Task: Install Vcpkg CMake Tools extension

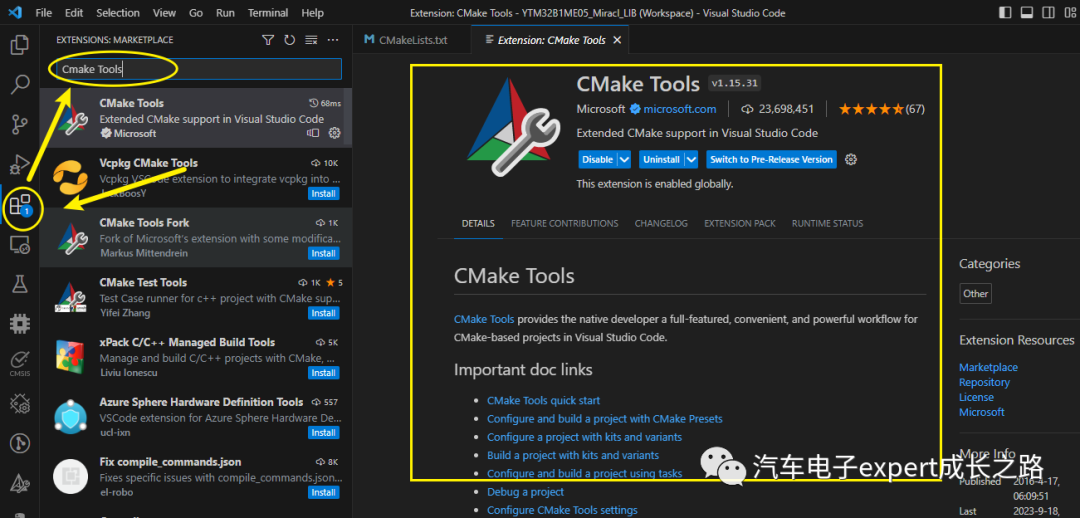Action: (324, 194)
